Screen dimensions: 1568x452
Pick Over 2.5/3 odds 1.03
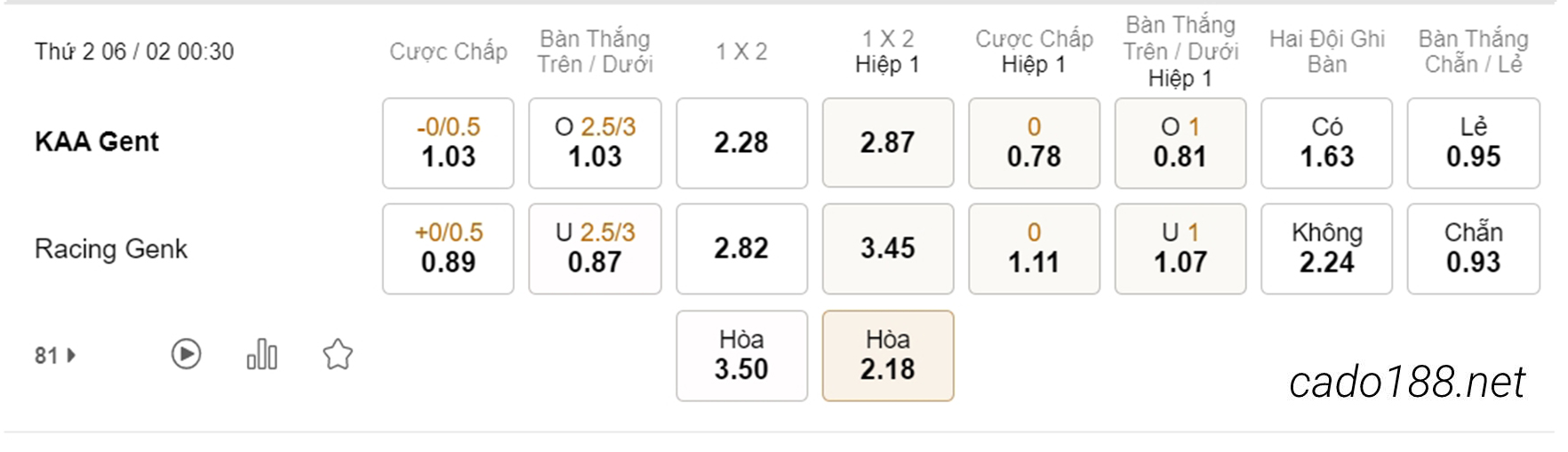(x=595, y=143)
